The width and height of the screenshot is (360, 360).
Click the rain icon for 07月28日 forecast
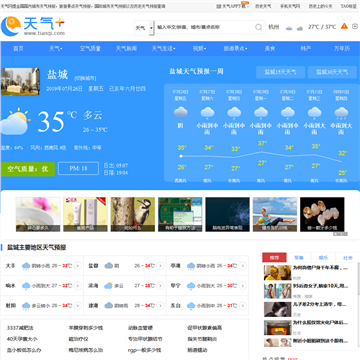point(234,113)
